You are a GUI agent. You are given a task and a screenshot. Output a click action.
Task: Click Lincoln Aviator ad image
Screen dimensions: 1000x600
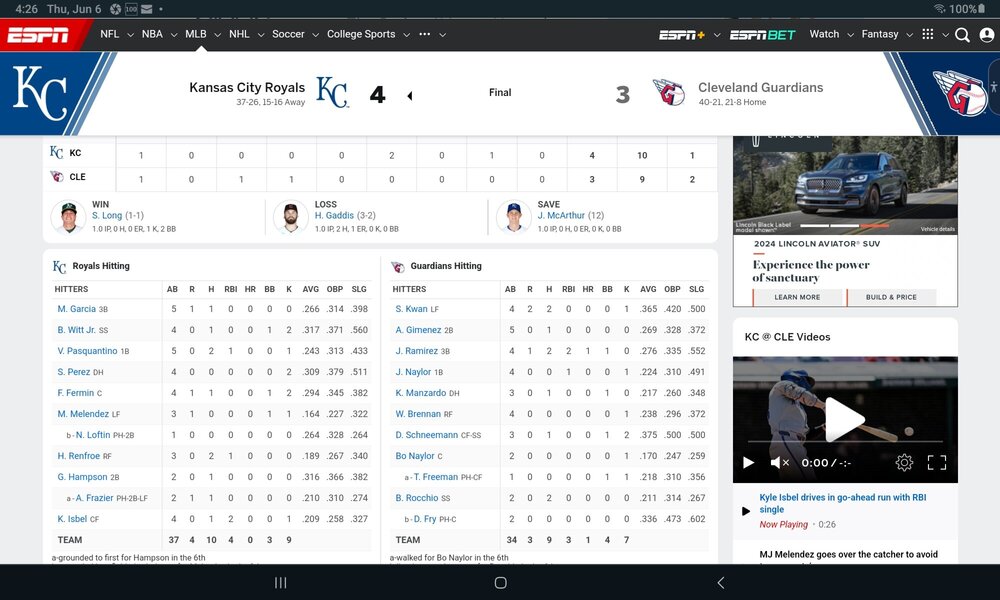tap(845, 185)
